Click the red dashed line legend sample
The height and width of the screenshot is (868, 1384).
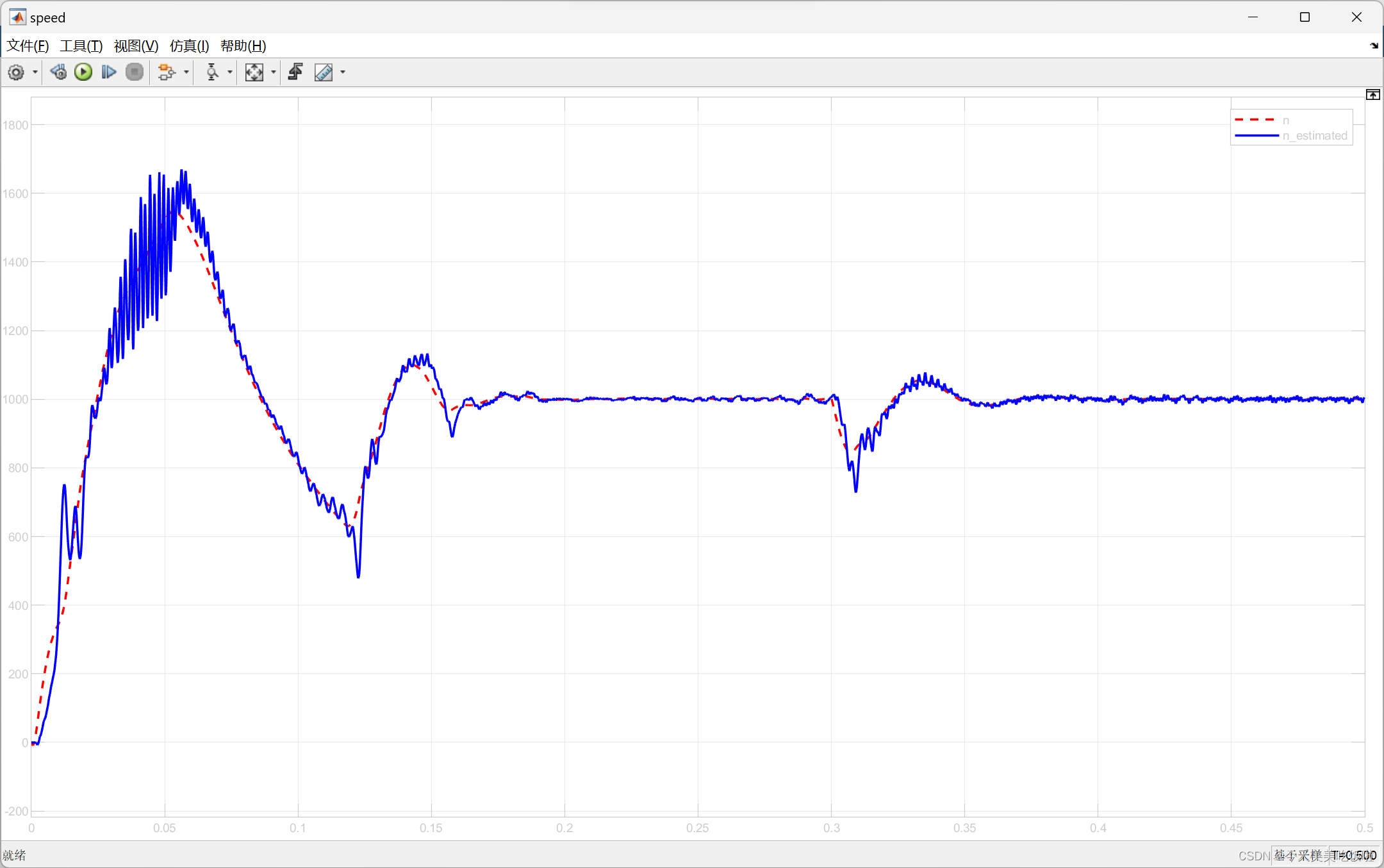pyautogui.click(x=1256, y=120)
